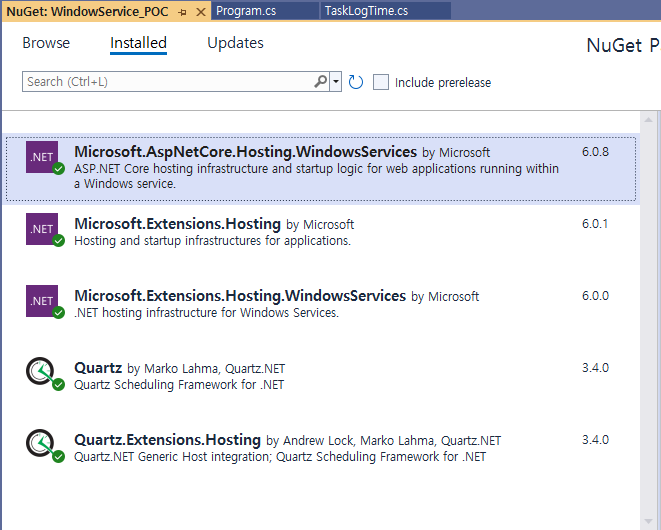The image size is (661, 530).
Task: Enable Include prerelease checkbox
Action: point(381,82)
